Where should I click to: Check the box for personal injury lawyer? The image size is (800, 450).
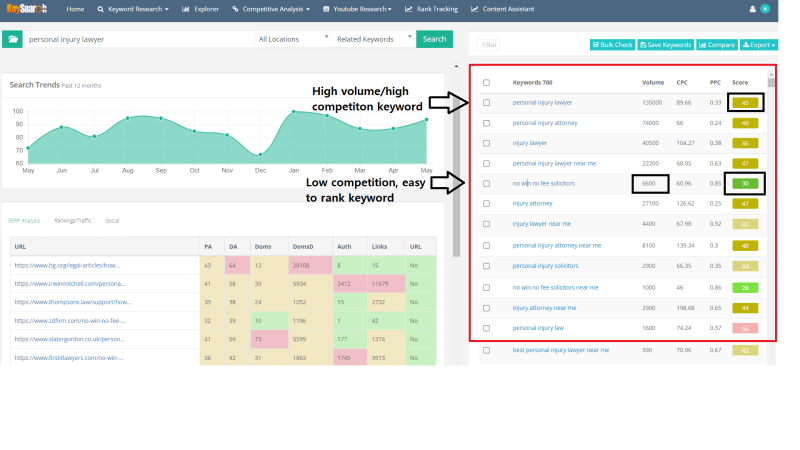click(486, 103)
